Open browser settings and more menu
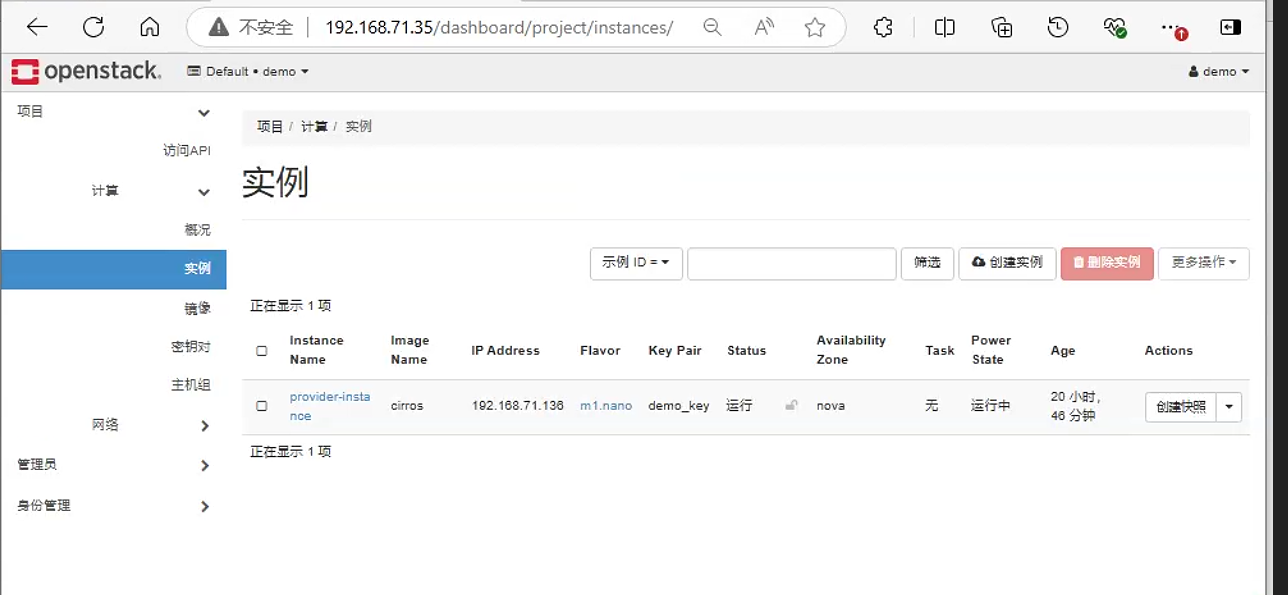The width and height of the screenshot is (1288, 595). (1173, 28)
